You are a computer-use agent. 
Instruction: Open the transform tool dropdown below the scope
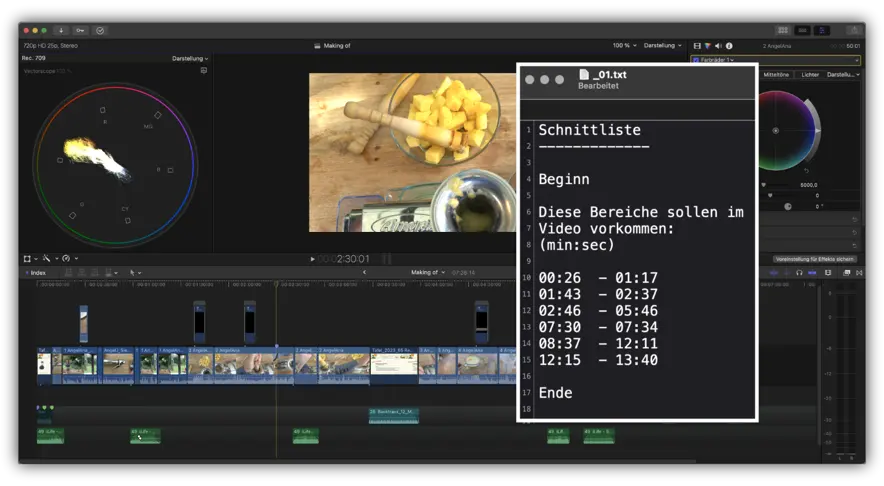(x=30, y=259)
